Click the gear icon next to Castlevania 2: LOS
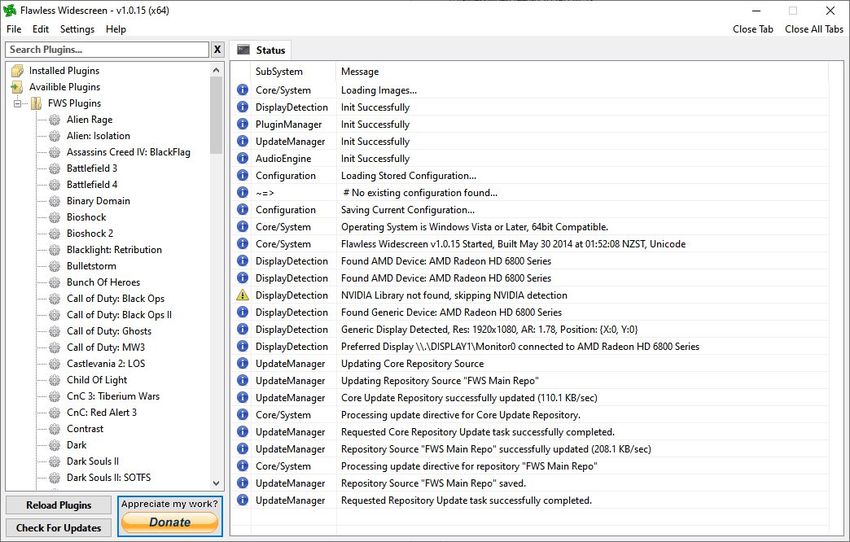Image resolution: width=850 pixels, height=542 pixels. point(54,364)
